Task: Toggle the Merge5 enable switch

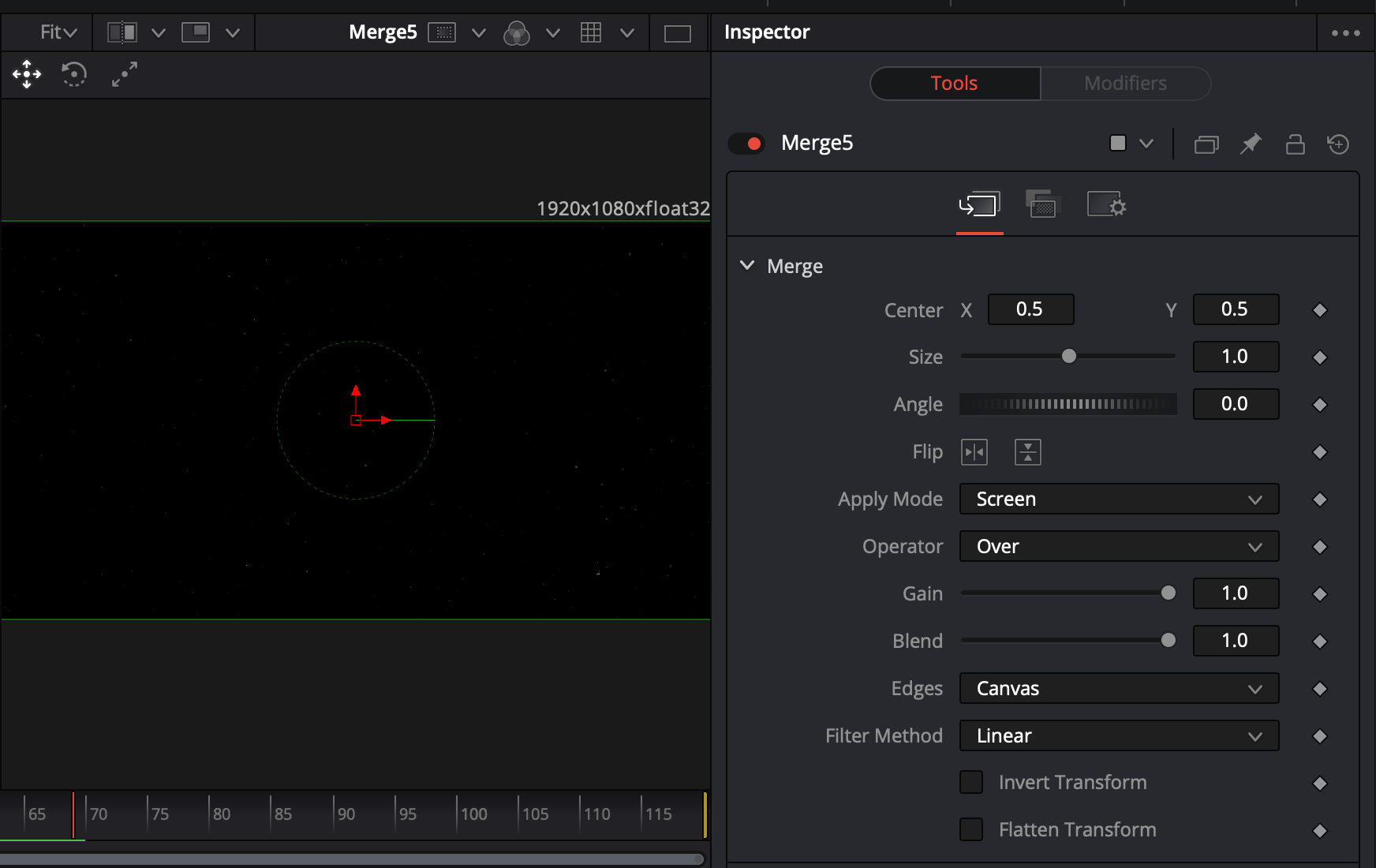Action: coord(746,144)
